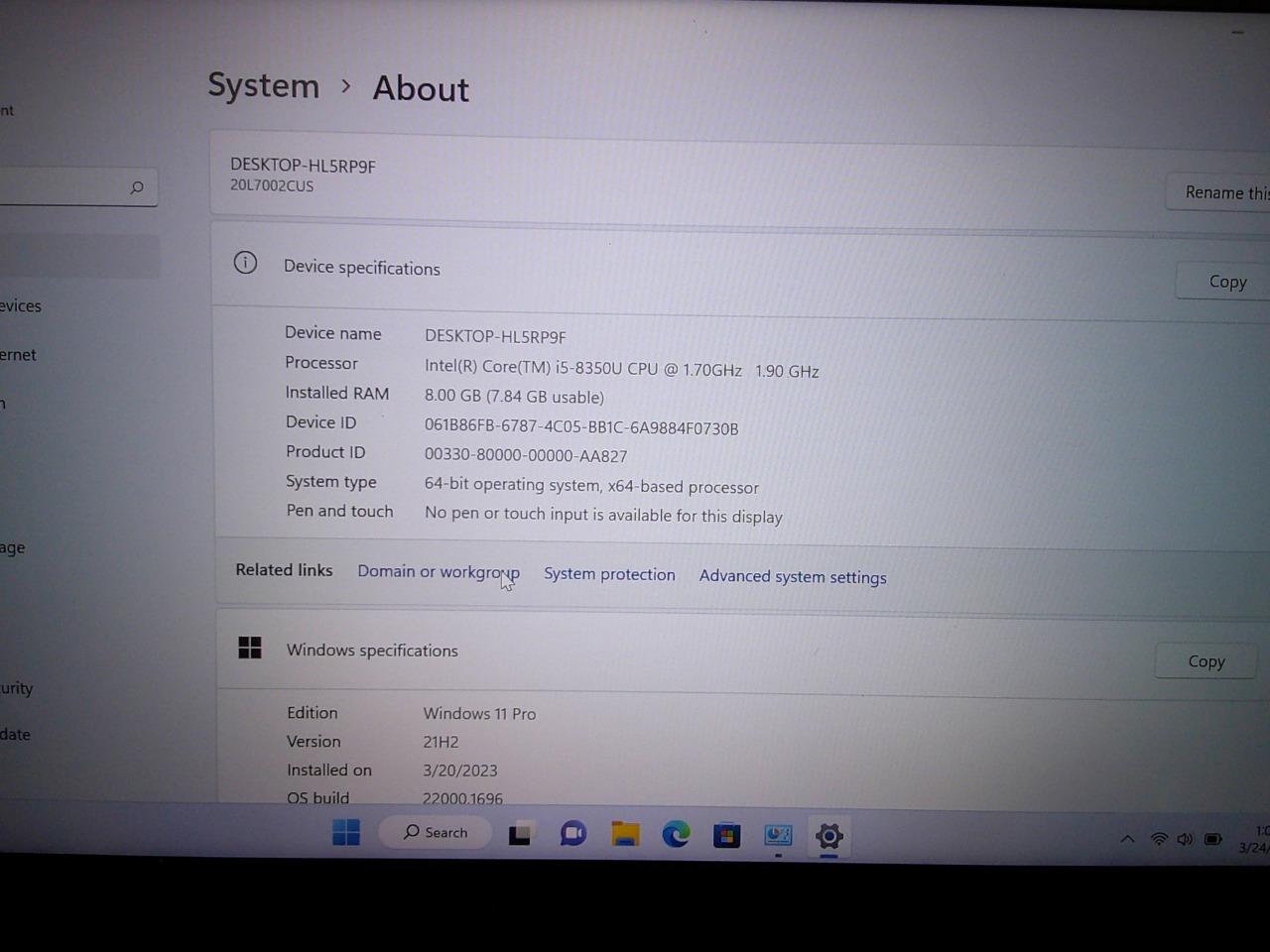Show hidden system tray icons
Screen dimensions: 1270x952
click(x=1127, y=839)
